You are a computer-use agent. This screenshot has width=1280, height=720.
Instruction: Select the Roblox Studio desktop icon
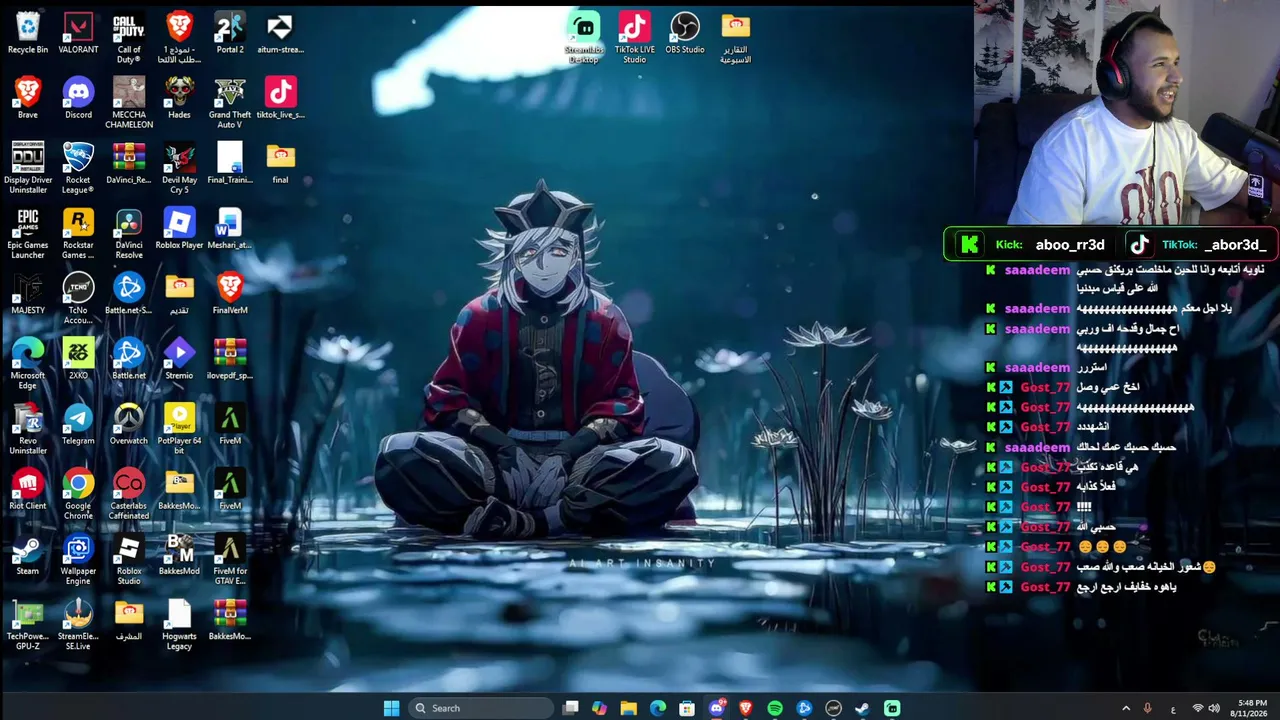(129, 558)
